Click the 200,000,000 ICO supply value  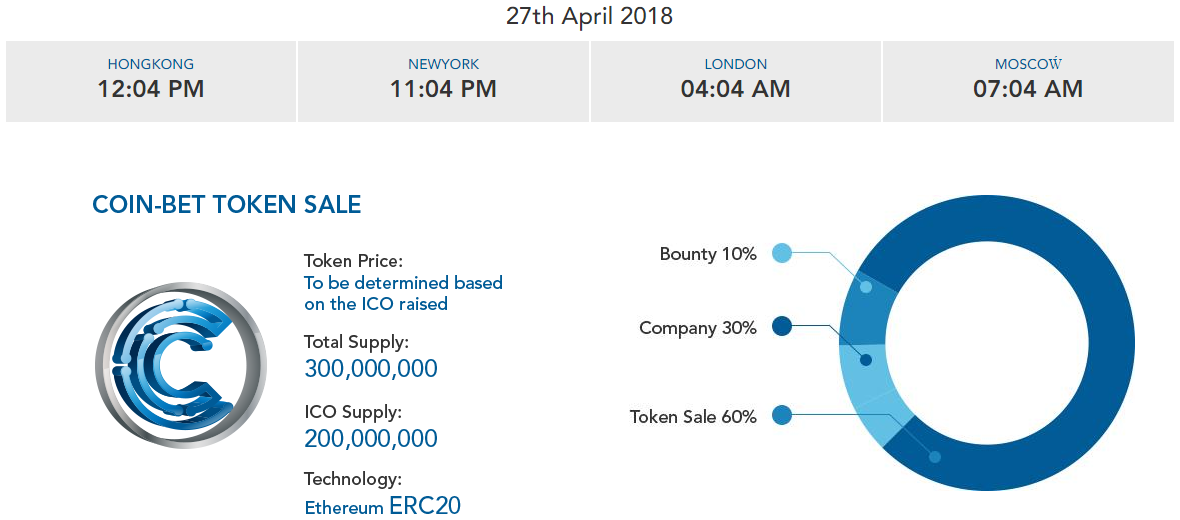coord(370,438)
